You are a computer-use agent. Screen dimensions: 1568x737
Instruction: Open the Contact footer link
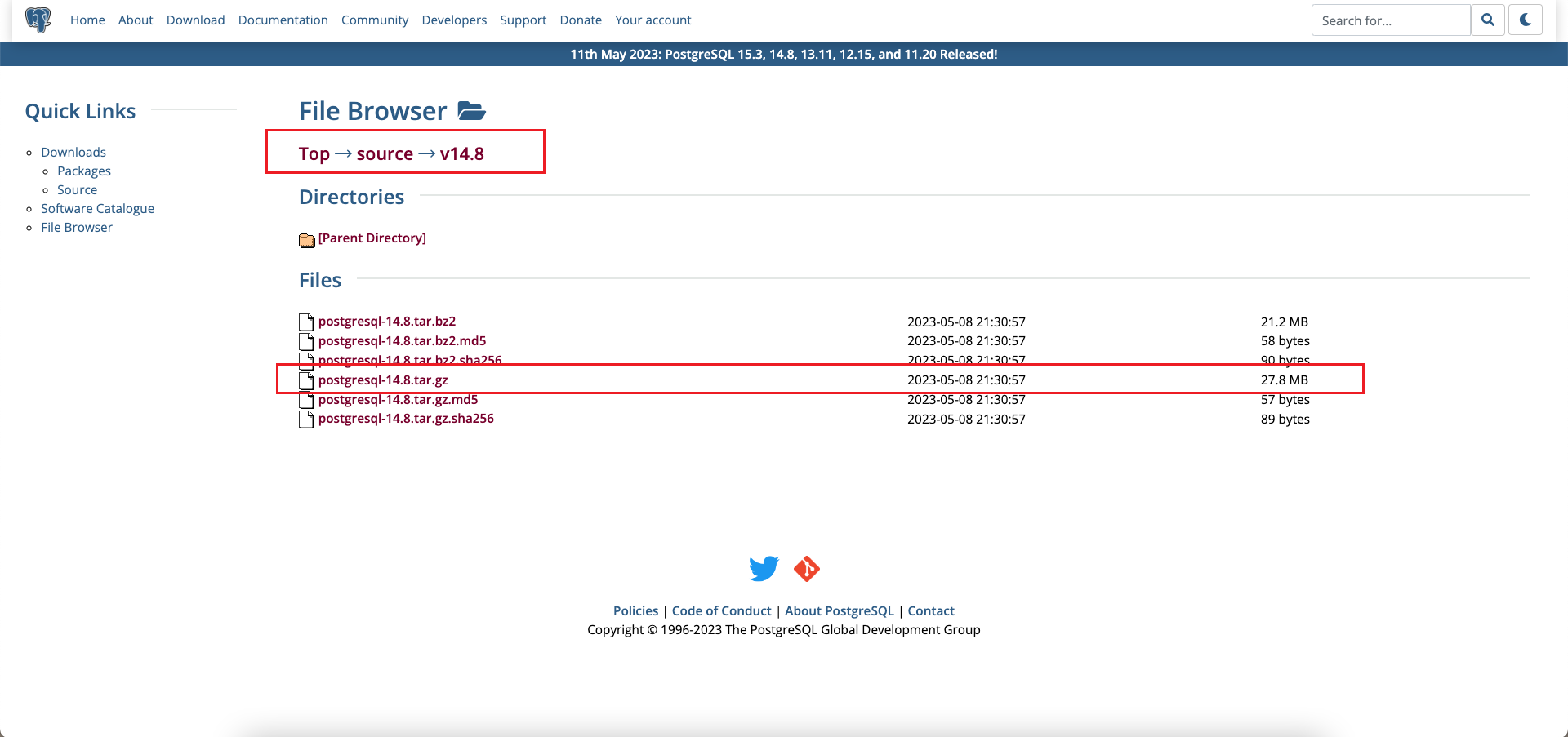931,610
